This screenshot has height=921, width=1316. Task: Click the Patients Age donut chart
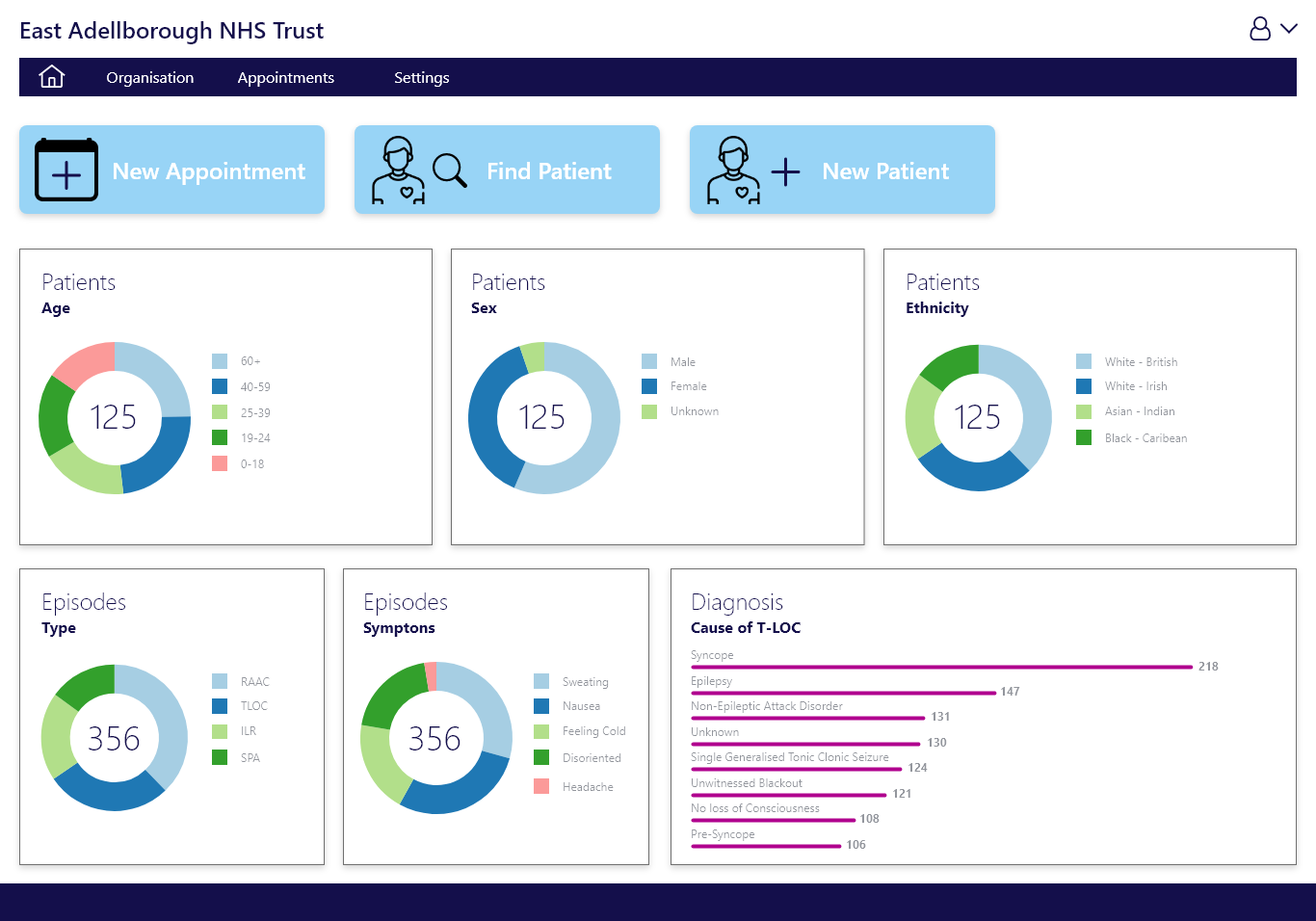[x=115, y=417]
